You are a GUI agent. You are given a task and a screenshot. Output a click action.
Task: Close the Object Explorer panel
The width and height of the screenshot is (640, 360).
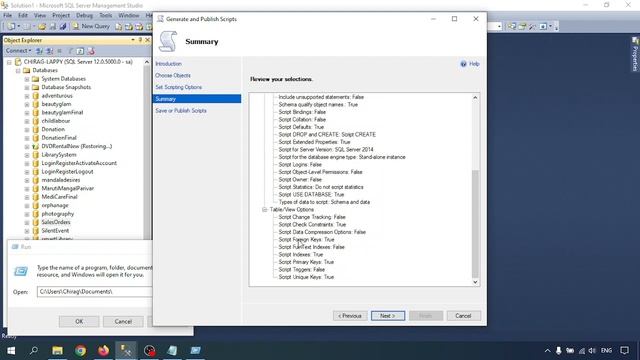147,40
